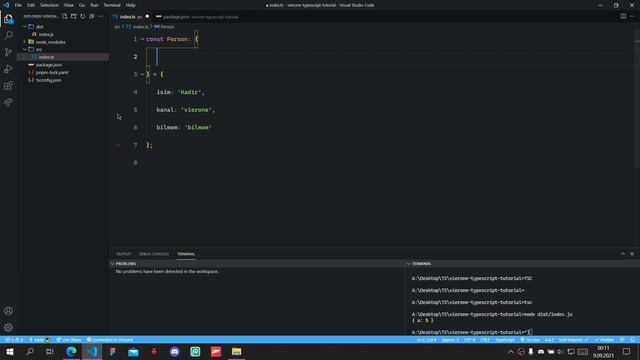Open the notifications bell in status bar
Viewport: 640px width, 360px height.
coord(632,340)
